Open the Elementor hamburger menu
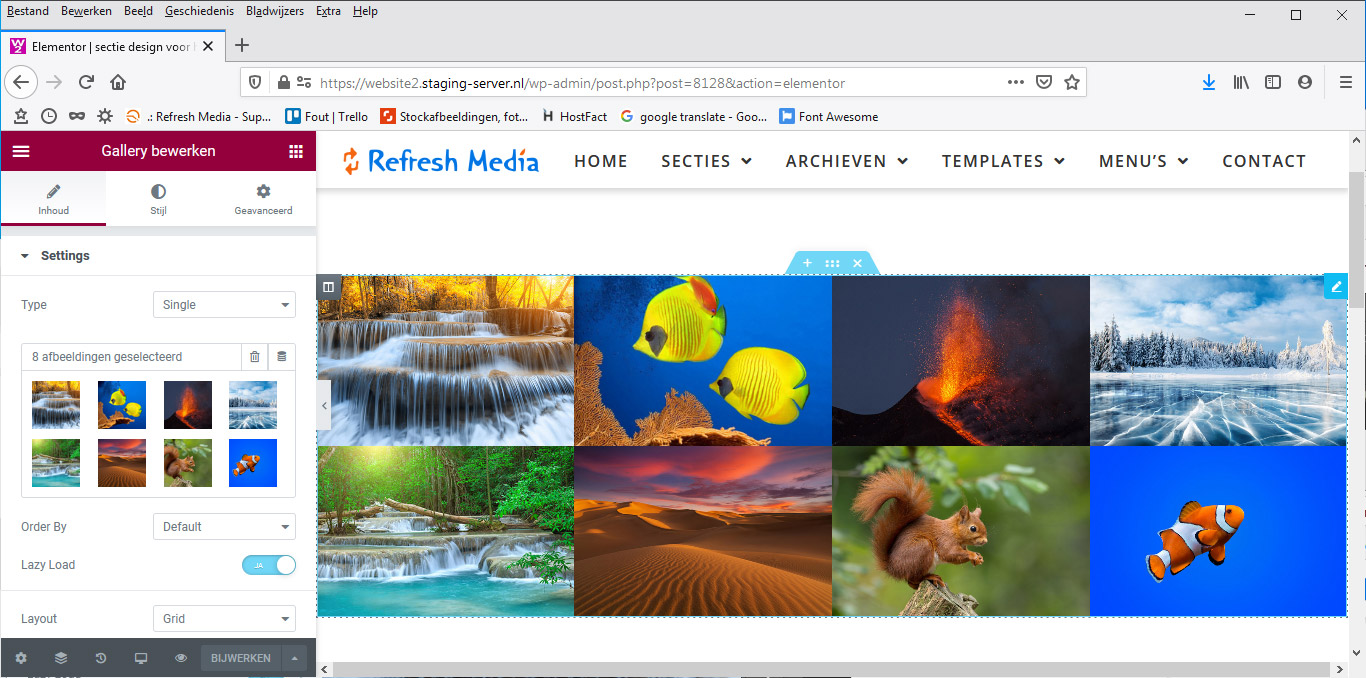The image size is (1366, 678). click(21, 151)
